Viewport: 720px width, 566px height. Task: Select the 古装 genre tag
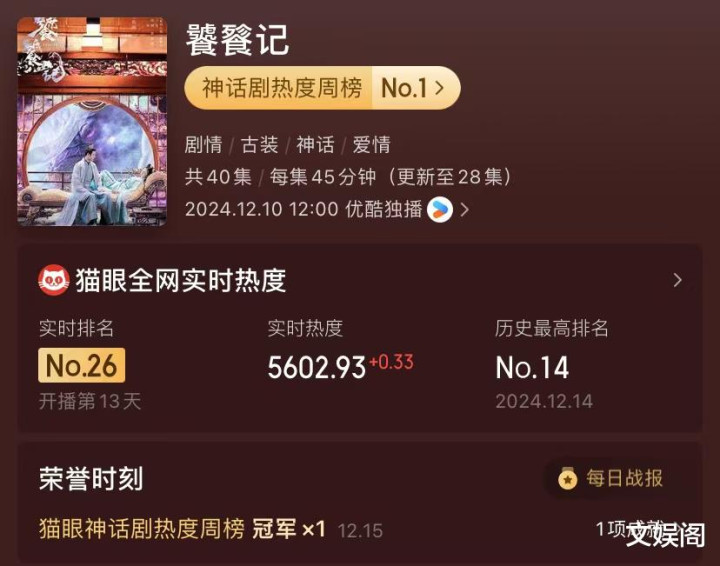[x=259, y=145]
